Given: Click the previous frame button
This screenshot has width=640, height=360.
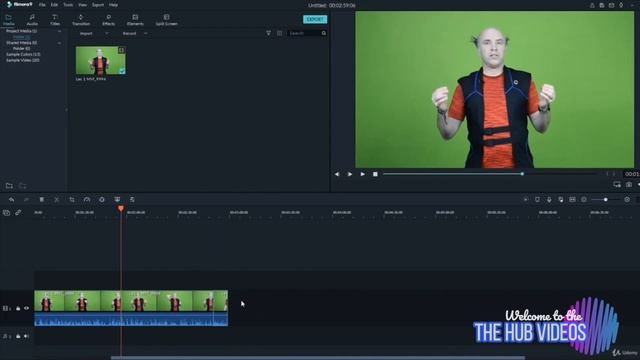Looking at the screenshot, I should click(x=337, y=174).
